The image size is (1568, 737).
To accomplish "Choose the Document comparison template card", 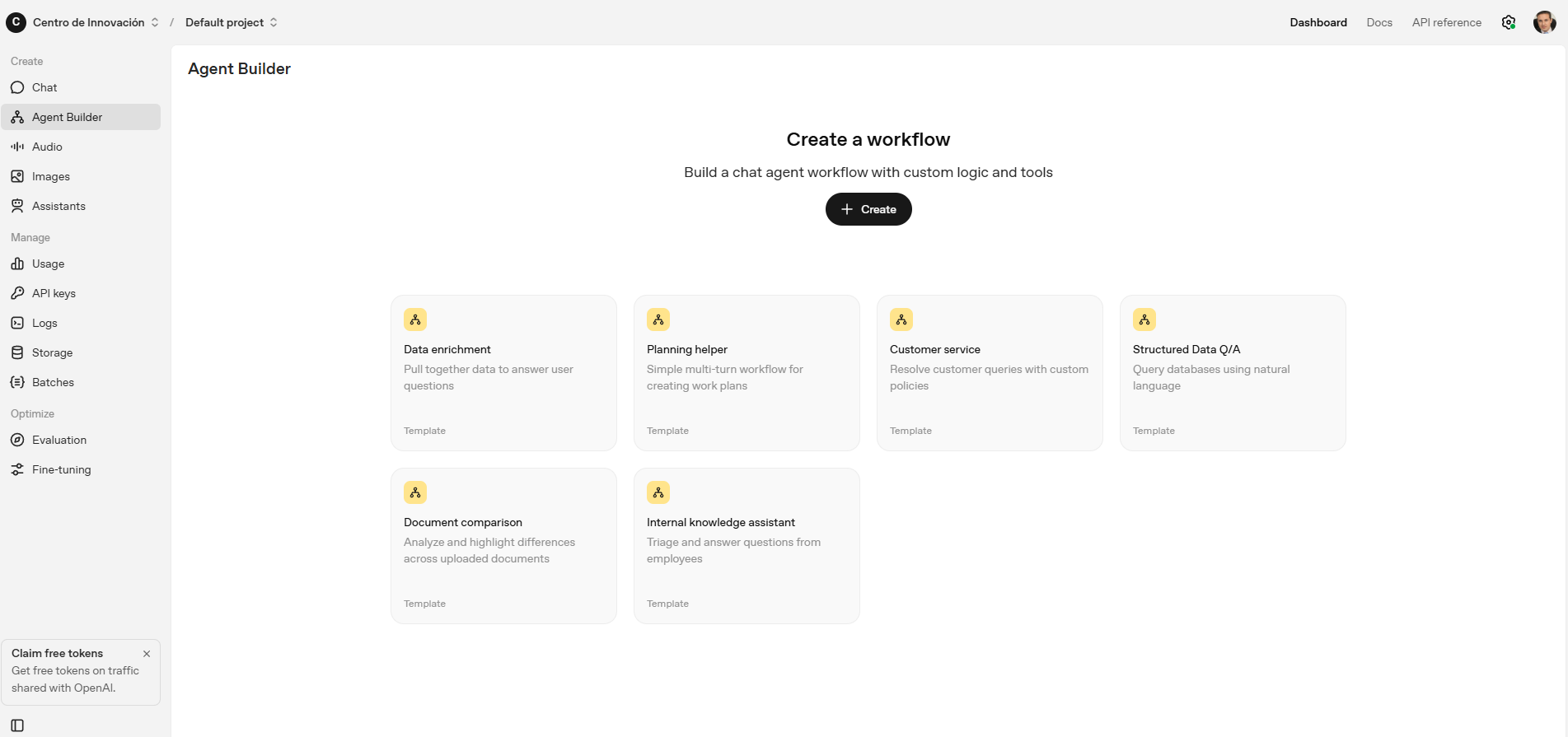I will [x=503, y=546].
